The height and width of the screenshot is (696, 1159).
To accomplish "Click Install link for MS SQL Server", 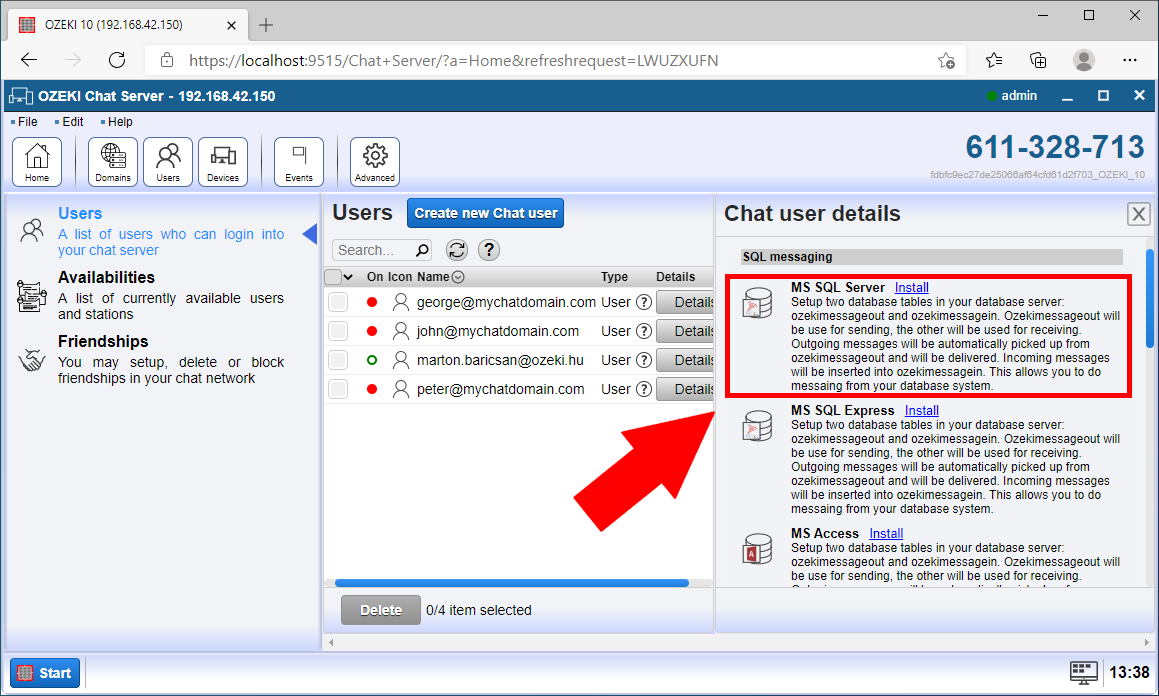I will tap(911, 287).
